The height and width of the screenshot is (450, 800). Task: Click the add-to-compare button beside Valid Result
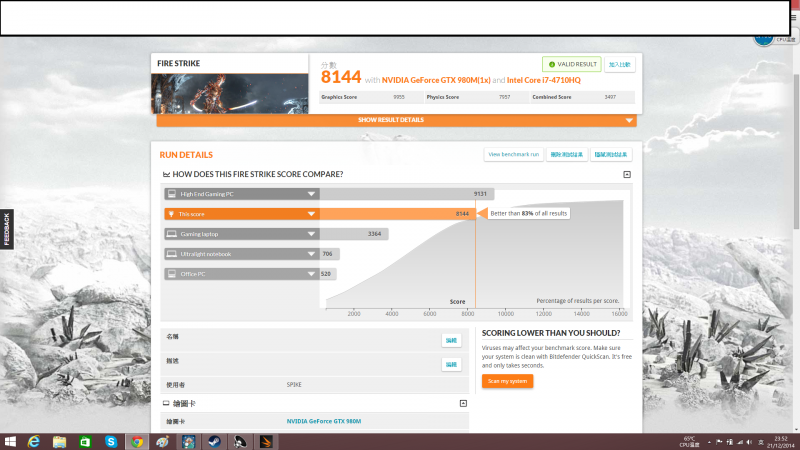[x=619, y=65]
